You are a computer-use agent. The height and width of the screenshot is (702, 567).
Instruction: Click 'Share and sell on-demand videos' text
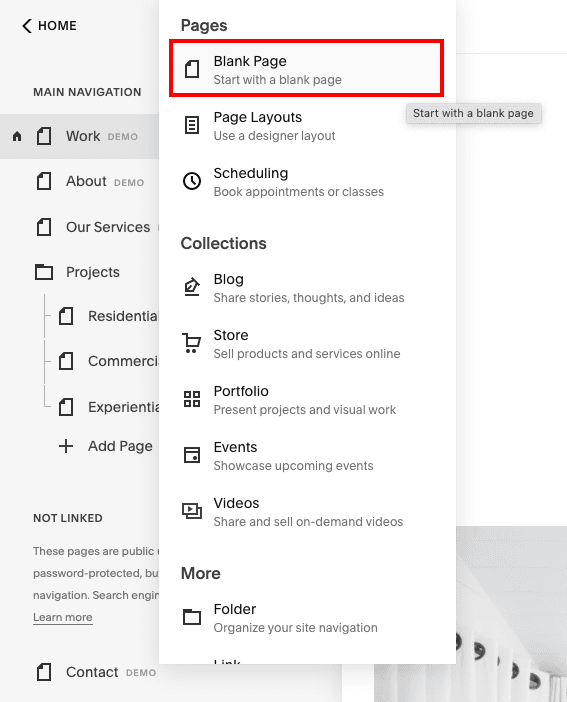(x=308, y=522)
